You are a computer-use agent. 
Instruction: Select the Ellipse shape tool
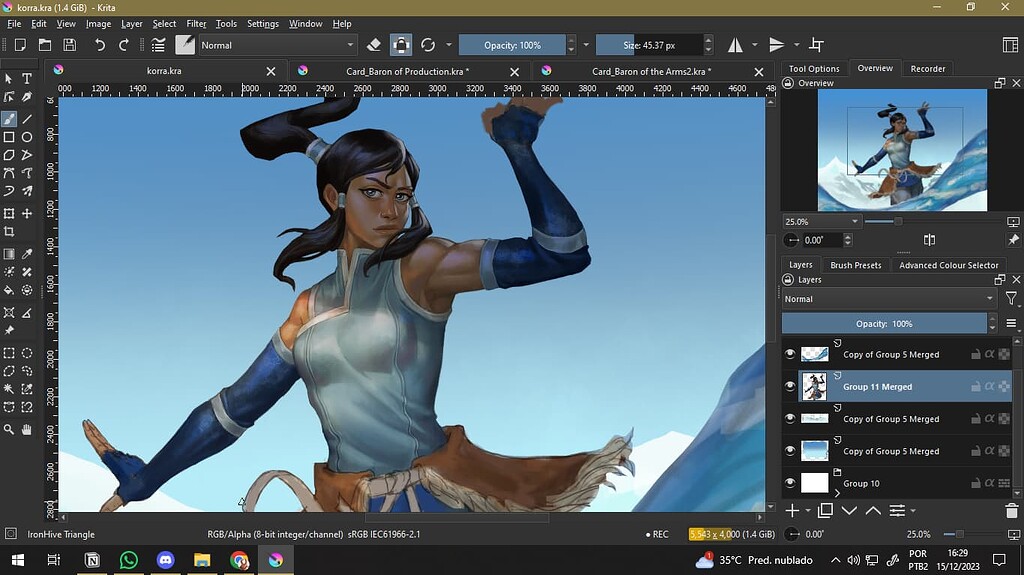27,137
